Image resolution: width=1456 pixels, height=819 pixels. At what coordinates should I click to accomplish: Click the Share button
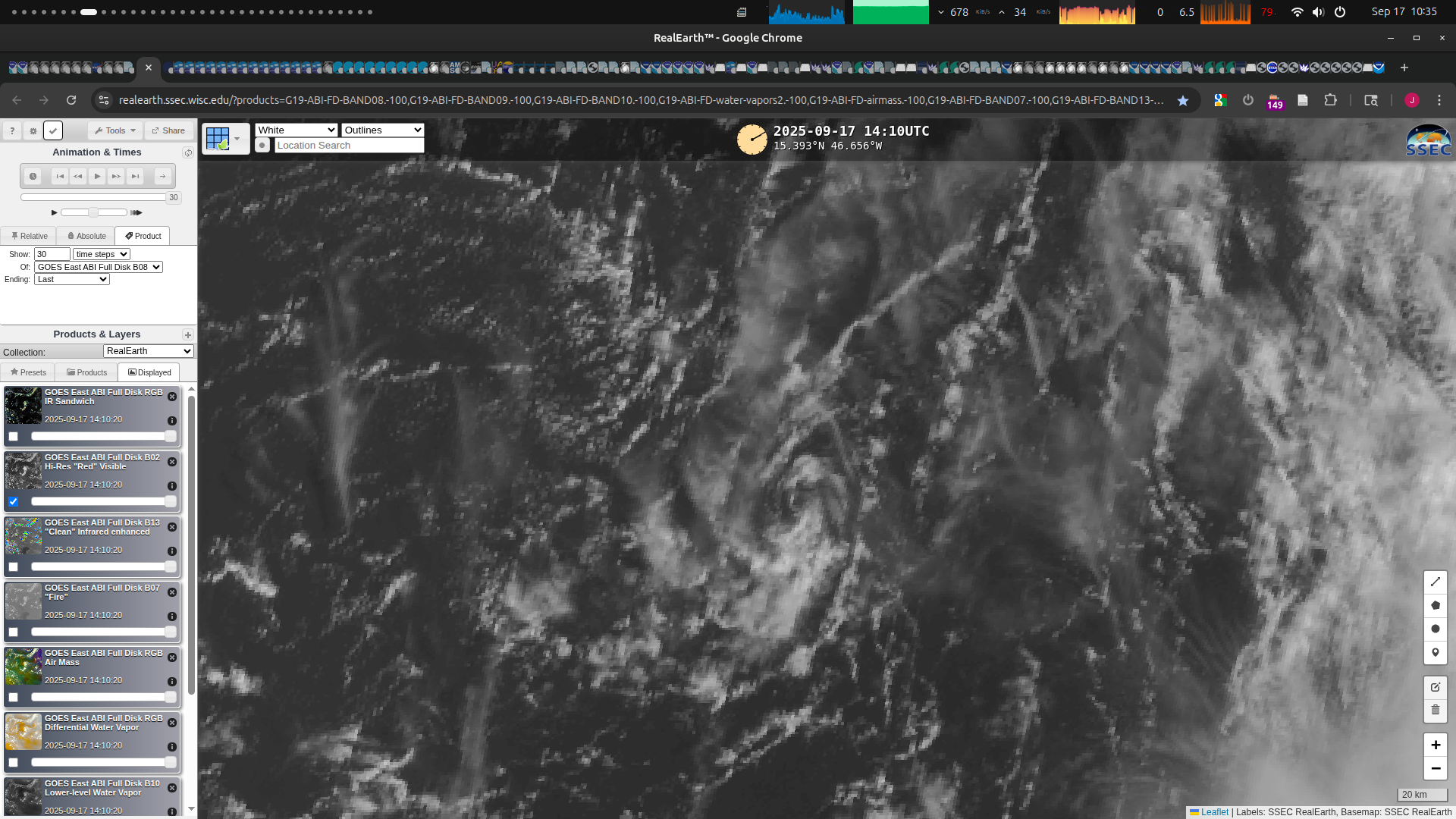(168, 130)
